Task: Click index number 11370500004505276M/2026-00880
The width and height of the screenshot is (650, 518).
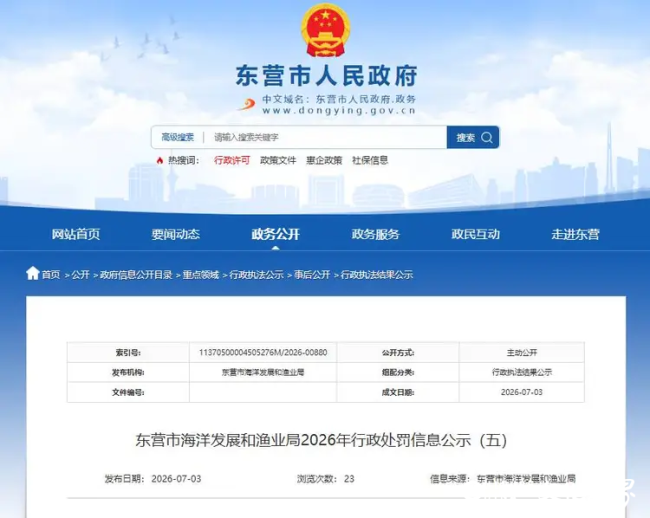Action: (x=263, y=353)
